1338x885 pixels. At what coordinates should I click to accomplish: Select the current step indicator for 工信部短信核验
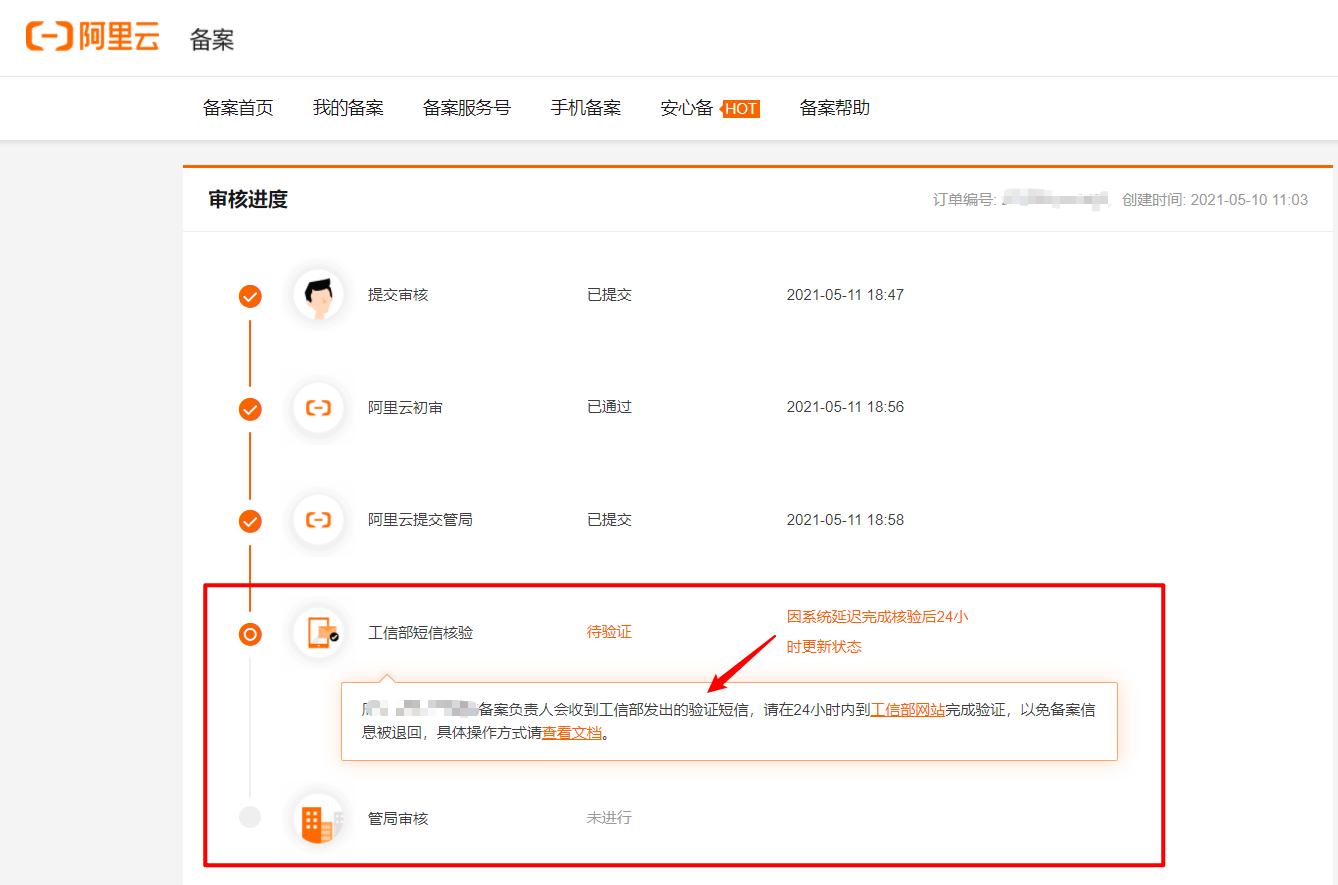(250, 634)
